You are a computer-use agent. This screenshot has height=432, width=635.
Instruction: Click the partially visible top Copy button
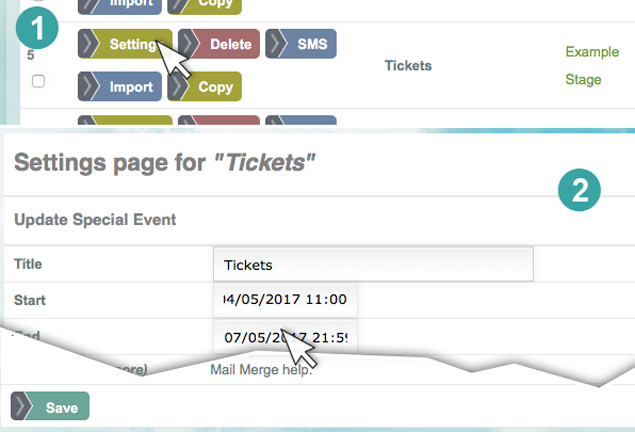(203, 4)
